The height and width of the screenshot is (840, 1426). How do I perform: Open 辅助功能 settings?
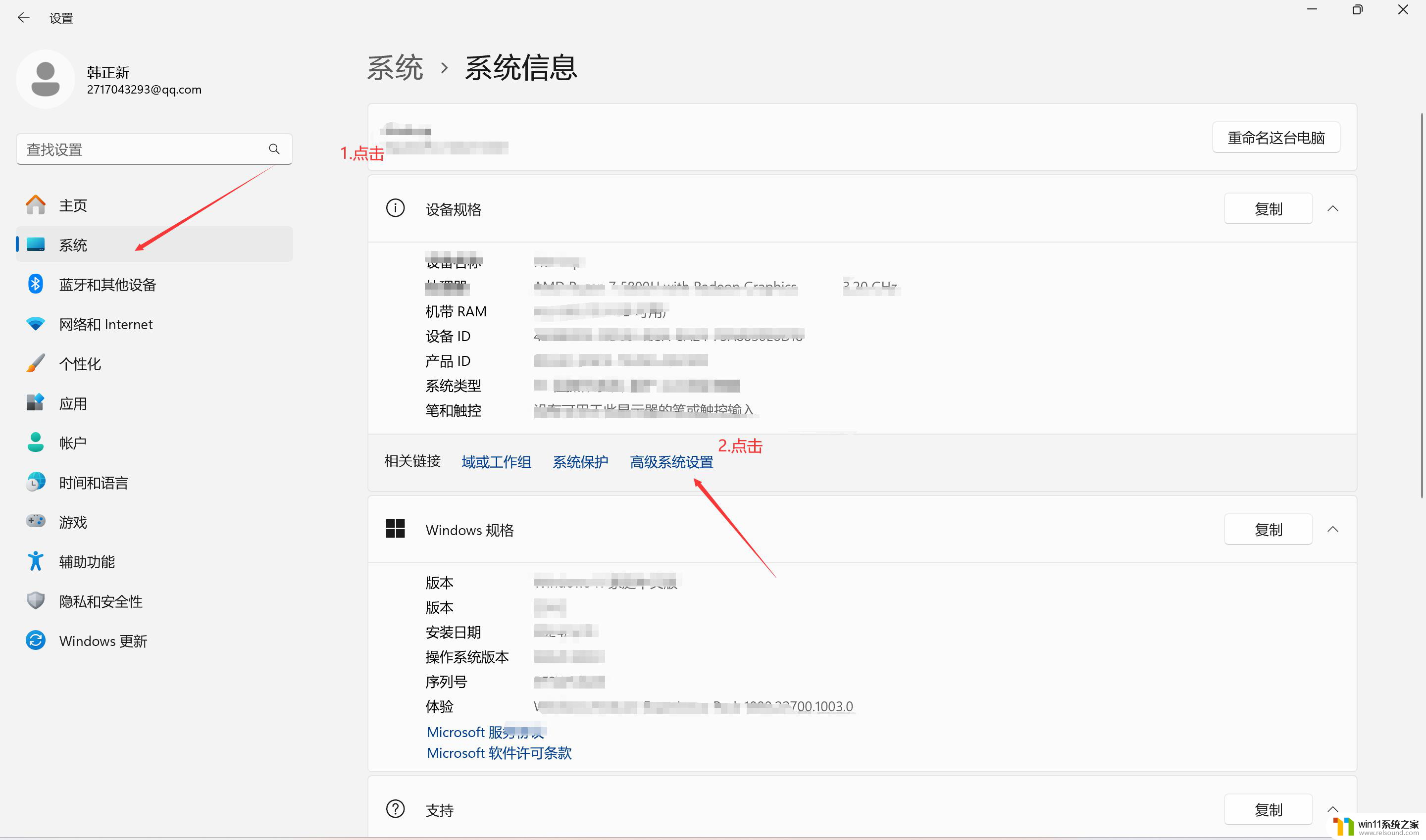click(x=154, y=561)
